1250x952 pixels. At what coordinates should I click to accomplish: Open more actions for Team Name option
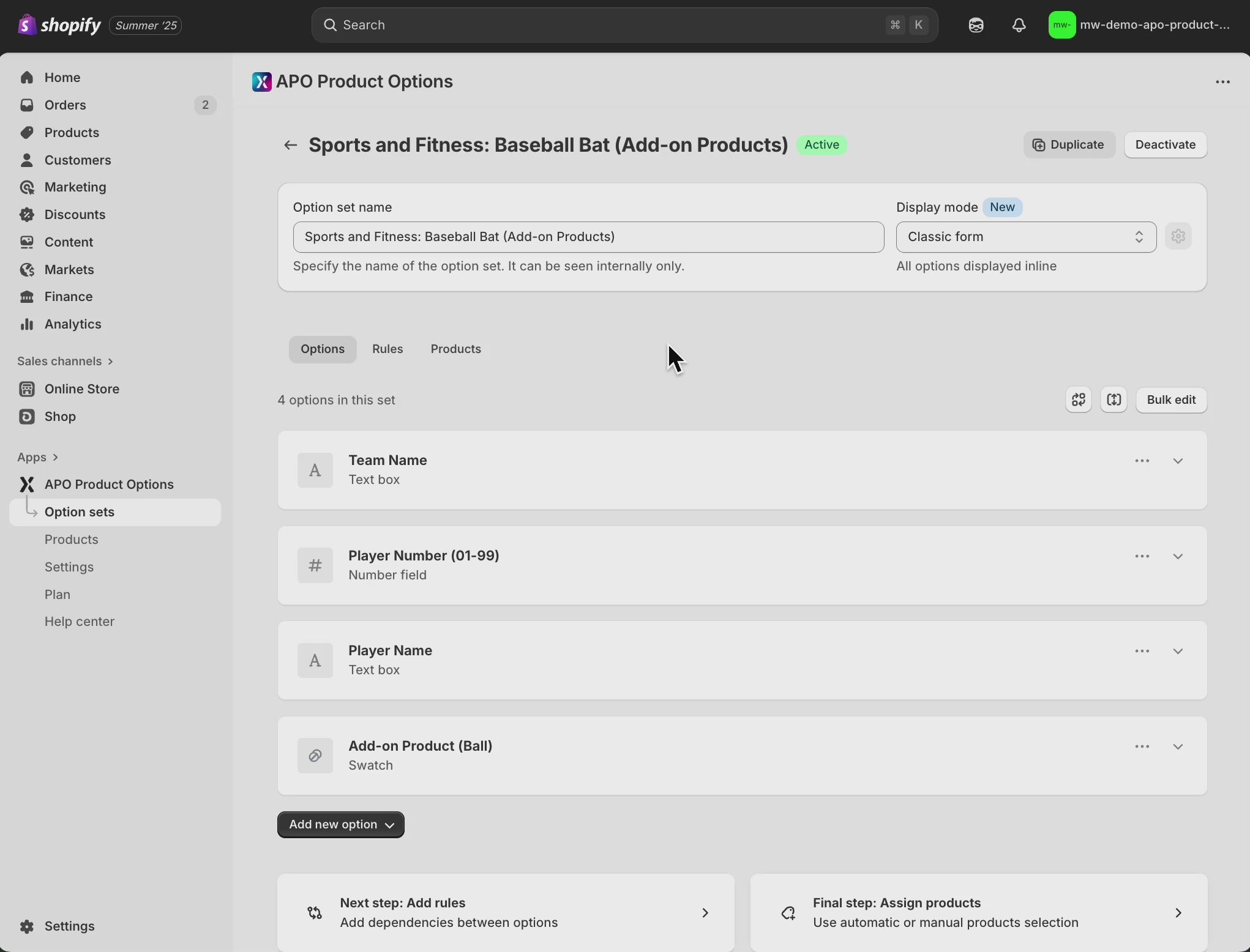[x=1142, y=461]
